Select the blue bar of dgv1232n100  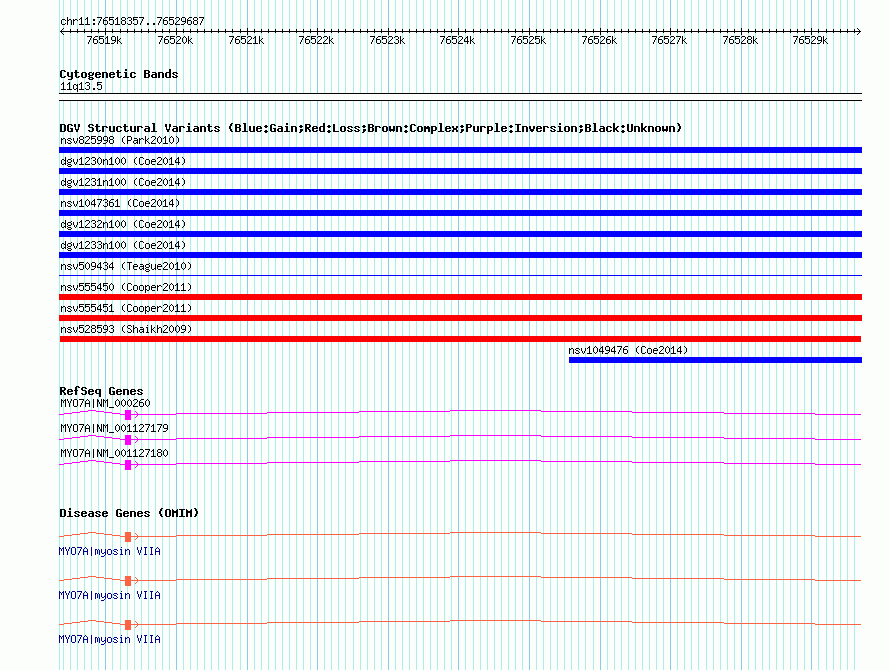click(460, 234)
